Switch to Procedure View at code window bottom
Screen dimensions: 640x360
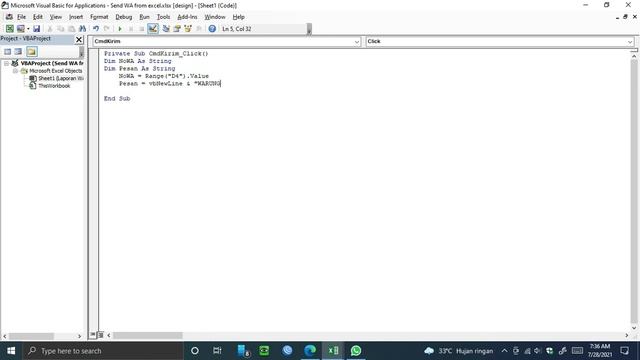(x=93, y=335)
